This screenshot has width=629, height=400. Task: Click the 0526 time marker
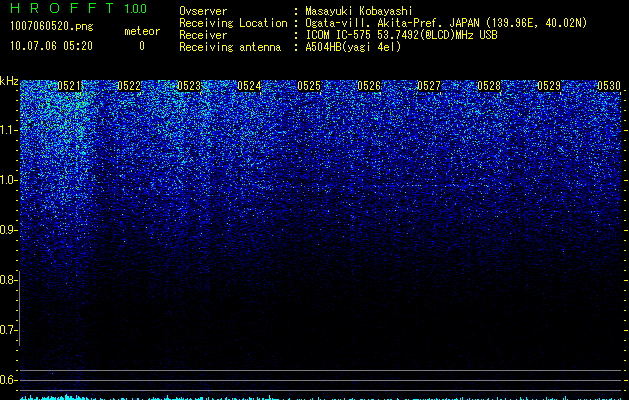pos(369,86)
